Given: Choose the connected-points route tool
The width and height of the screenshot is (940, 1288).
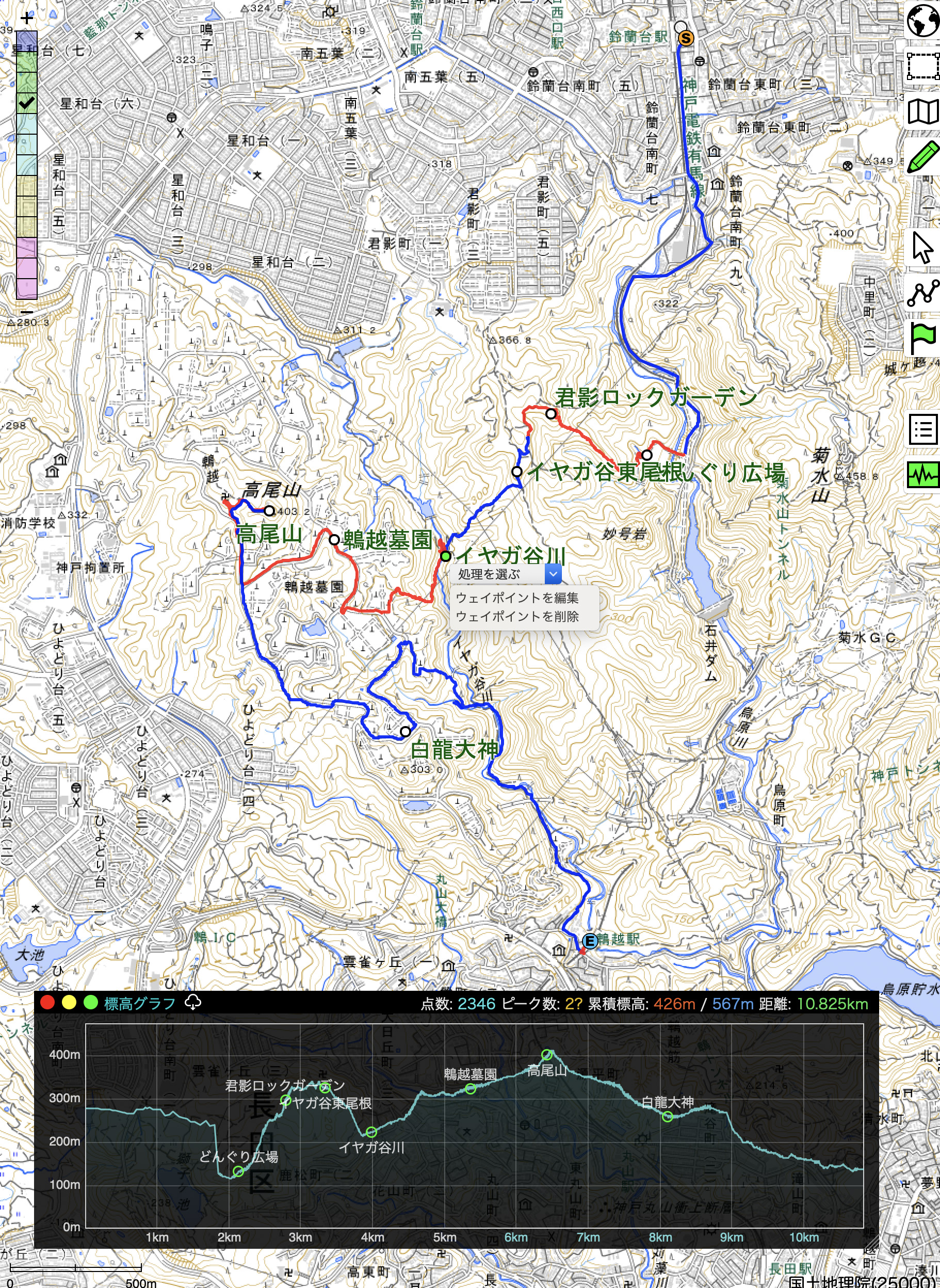Looking at the screenshot, I should [923, 293].
